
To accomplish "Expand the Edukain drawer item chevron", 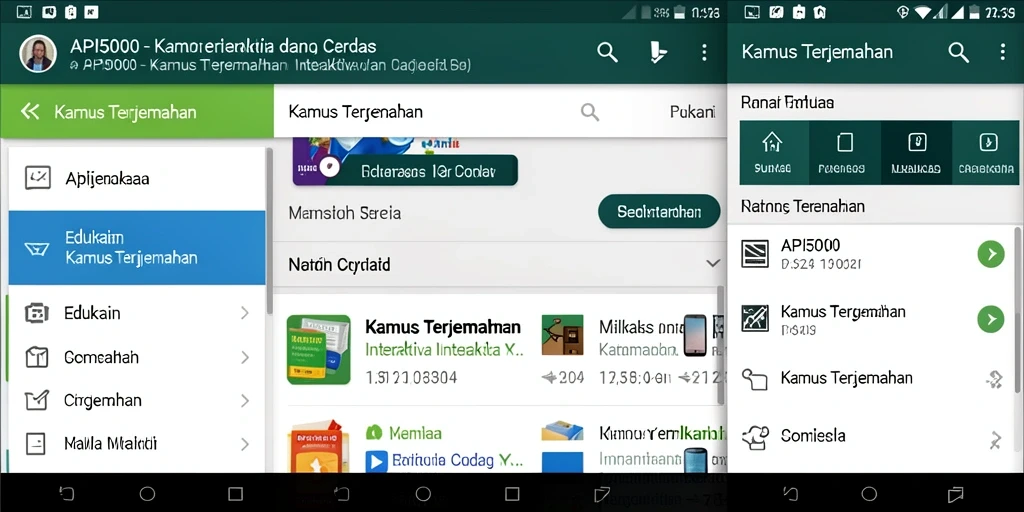I will 245,313.
